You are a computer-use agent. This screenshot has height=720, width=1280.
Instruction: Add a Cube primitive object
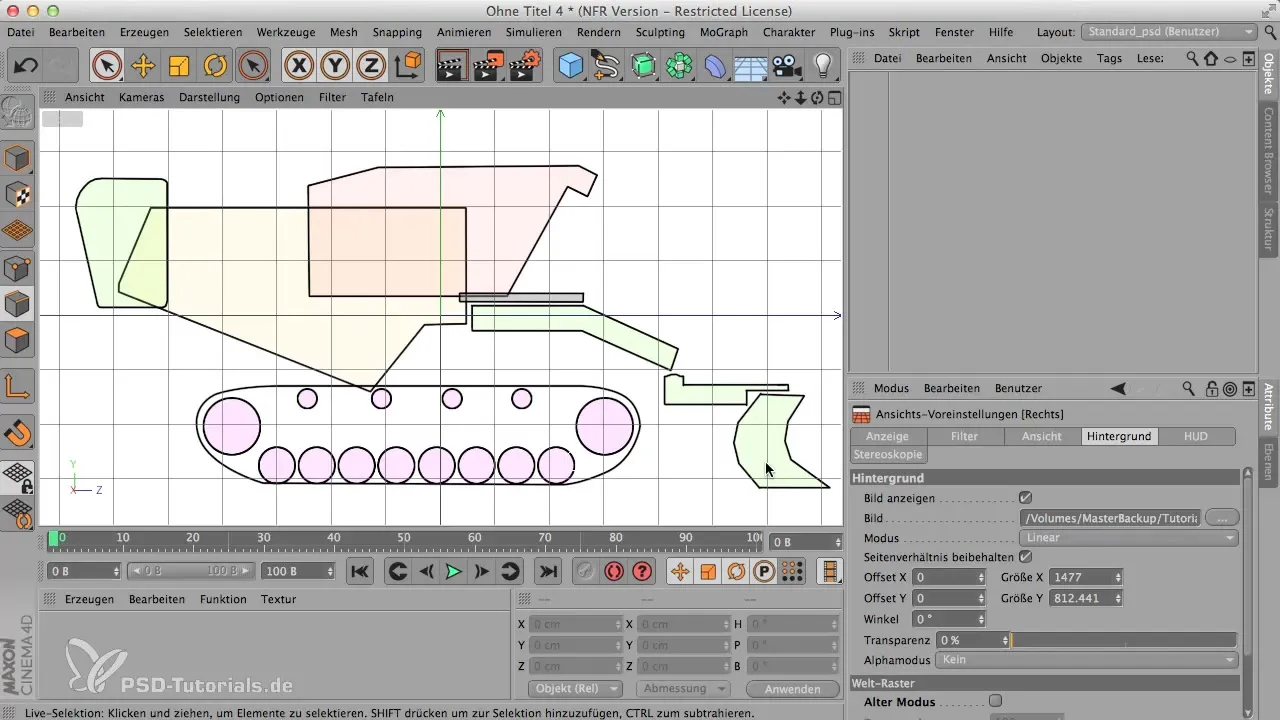click(x=571, y=66)
